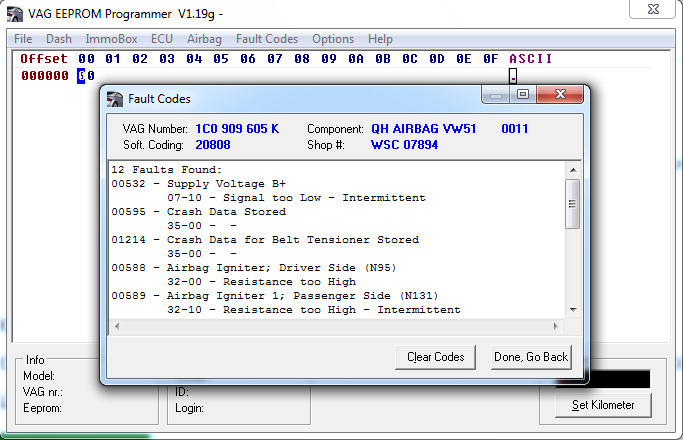
Task: Expand the Options menu
Action: (x=332, y=39)
